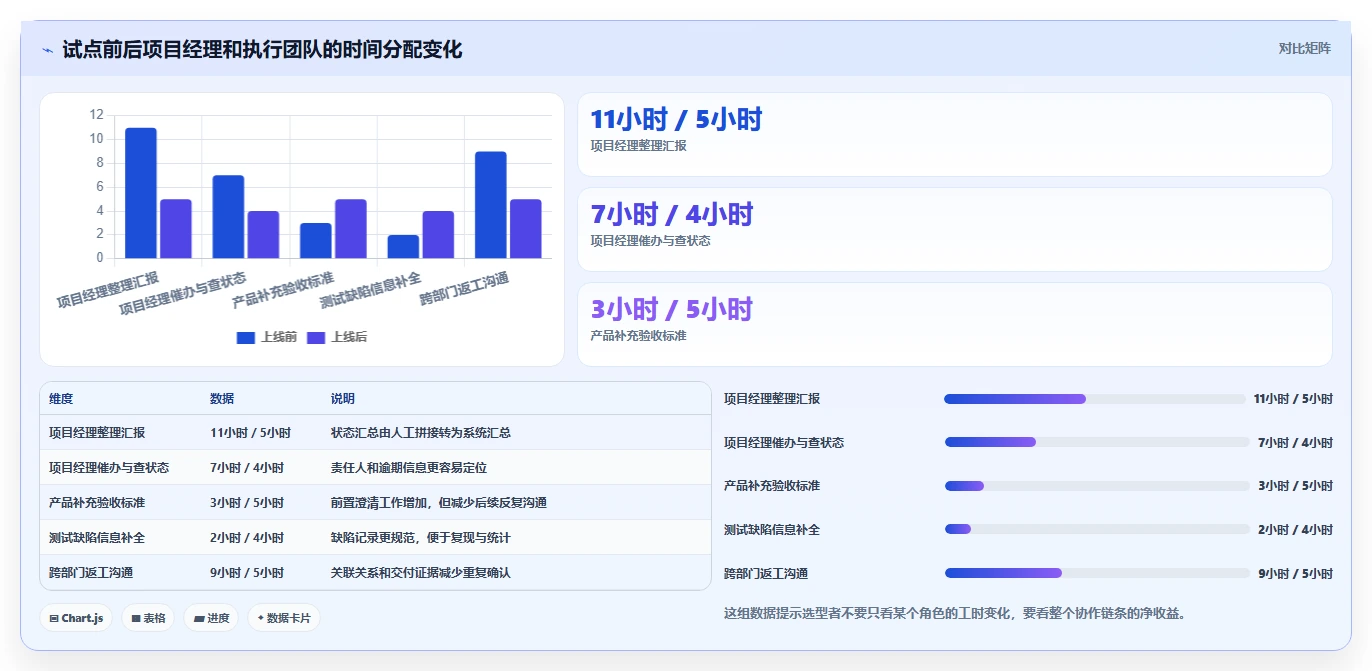Click description 状态汇总由人工拼接转为系统汇总
The width and height of the screenshot is (1372, 671).
point(421,433)
